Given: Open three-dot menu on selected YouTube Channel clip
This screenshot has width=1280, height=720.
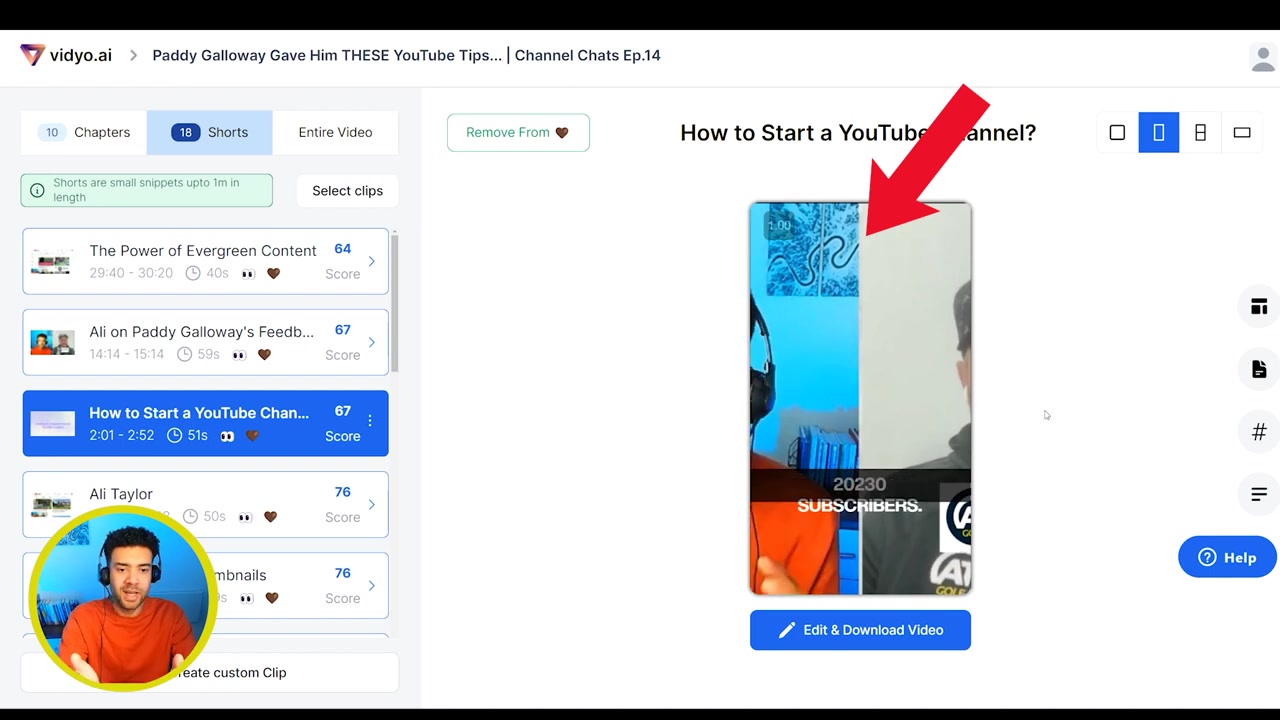Looking at the screenshot, I should pos(370,421).
